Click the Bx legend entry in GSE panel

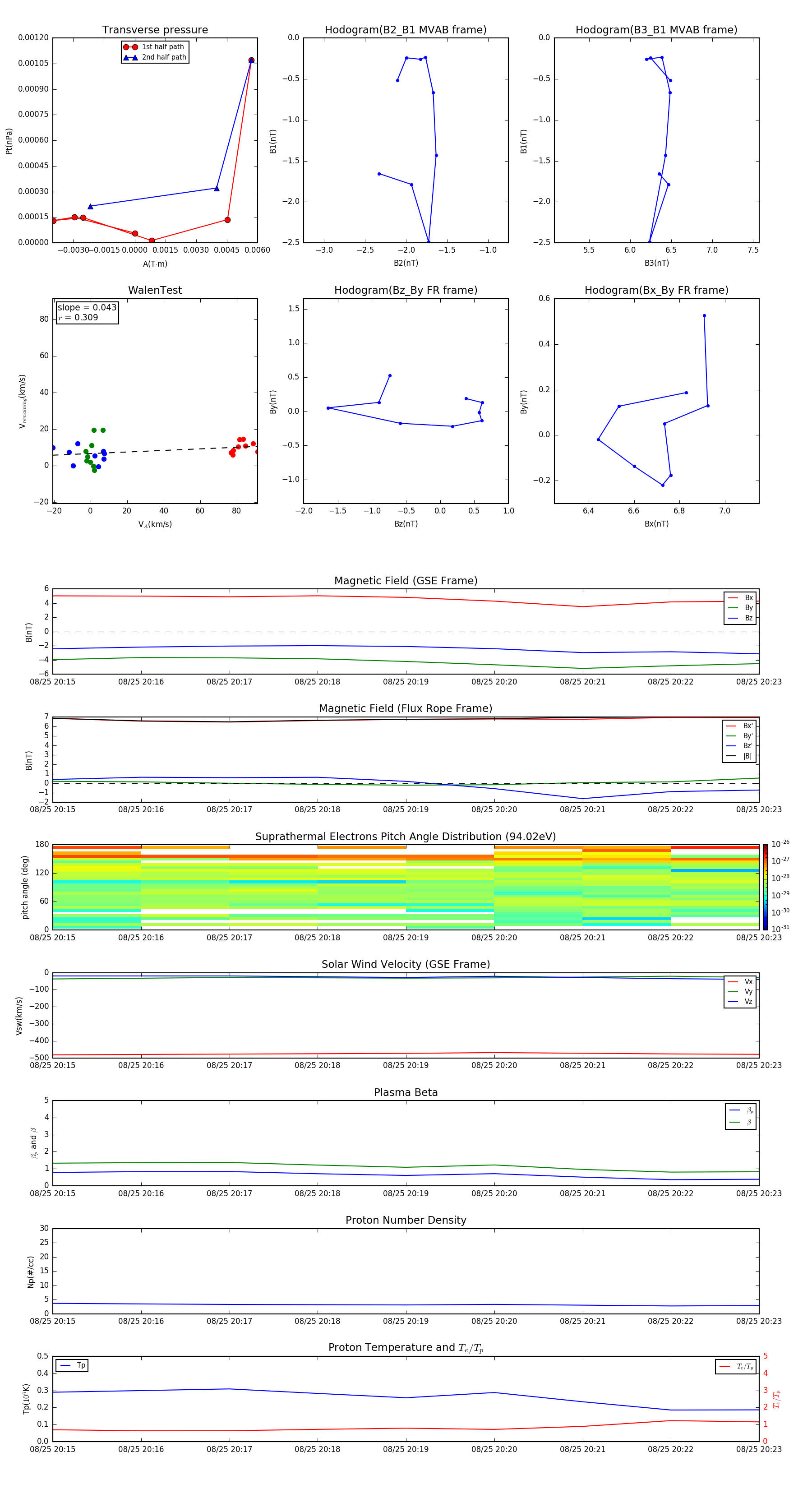pos(740,598)
